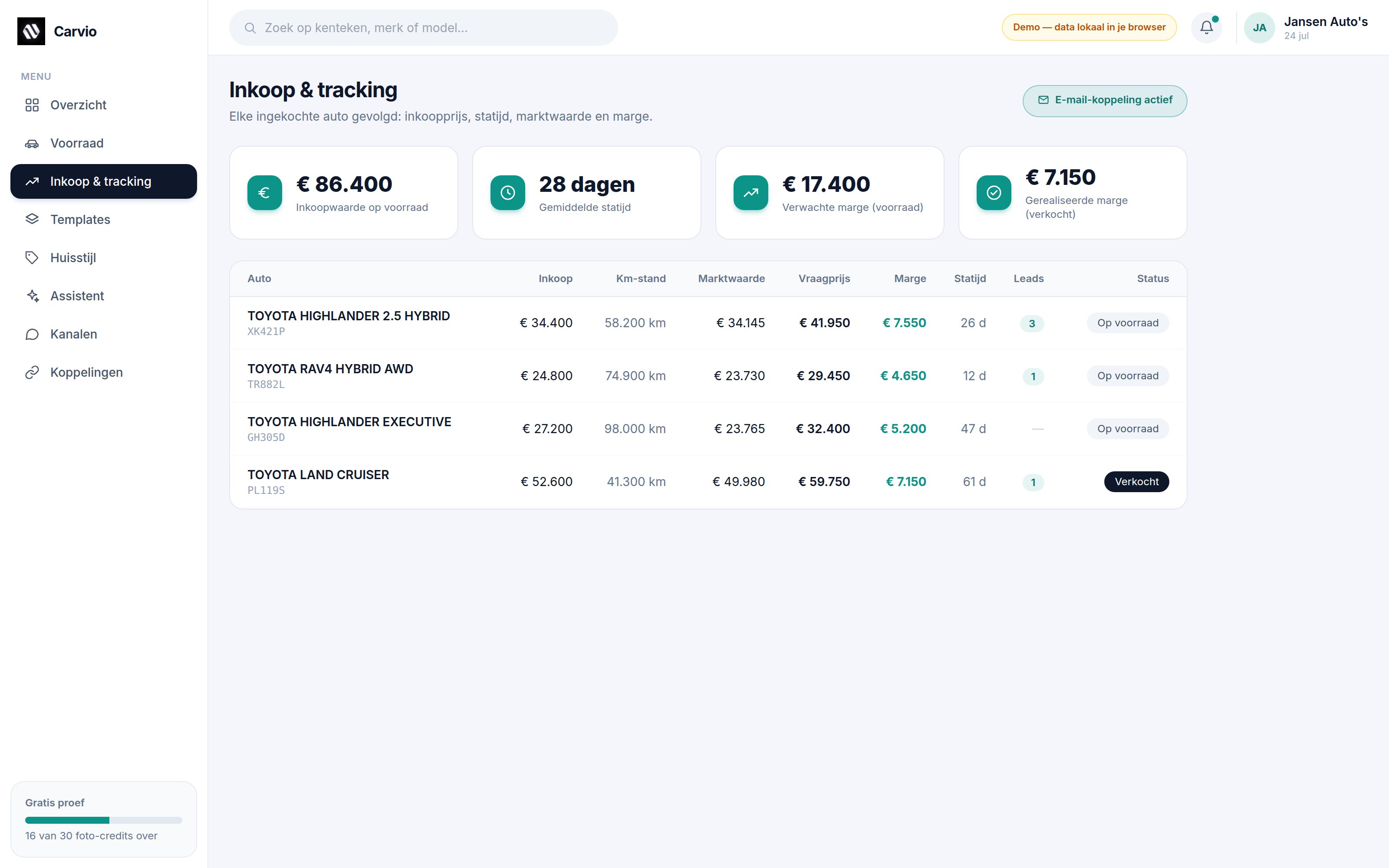Click the 28 dagen statijd figure
The width and height of the screenshot is (1389, 868).
[x=586, y=184]
